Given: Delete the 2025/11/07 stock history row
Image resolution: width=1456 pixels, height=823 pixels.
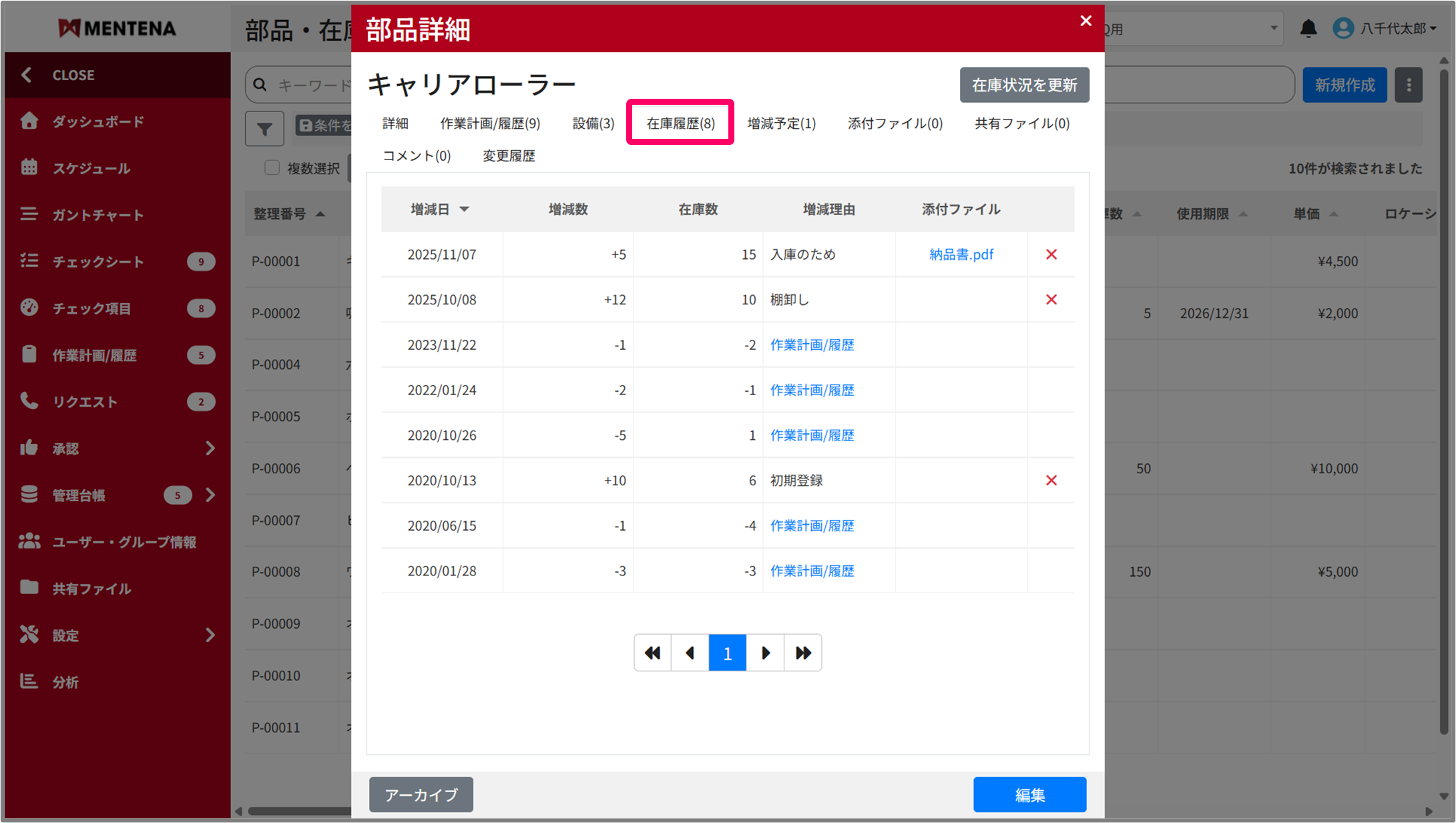Looking at the screenshot, I should [x=1051, y=254].
